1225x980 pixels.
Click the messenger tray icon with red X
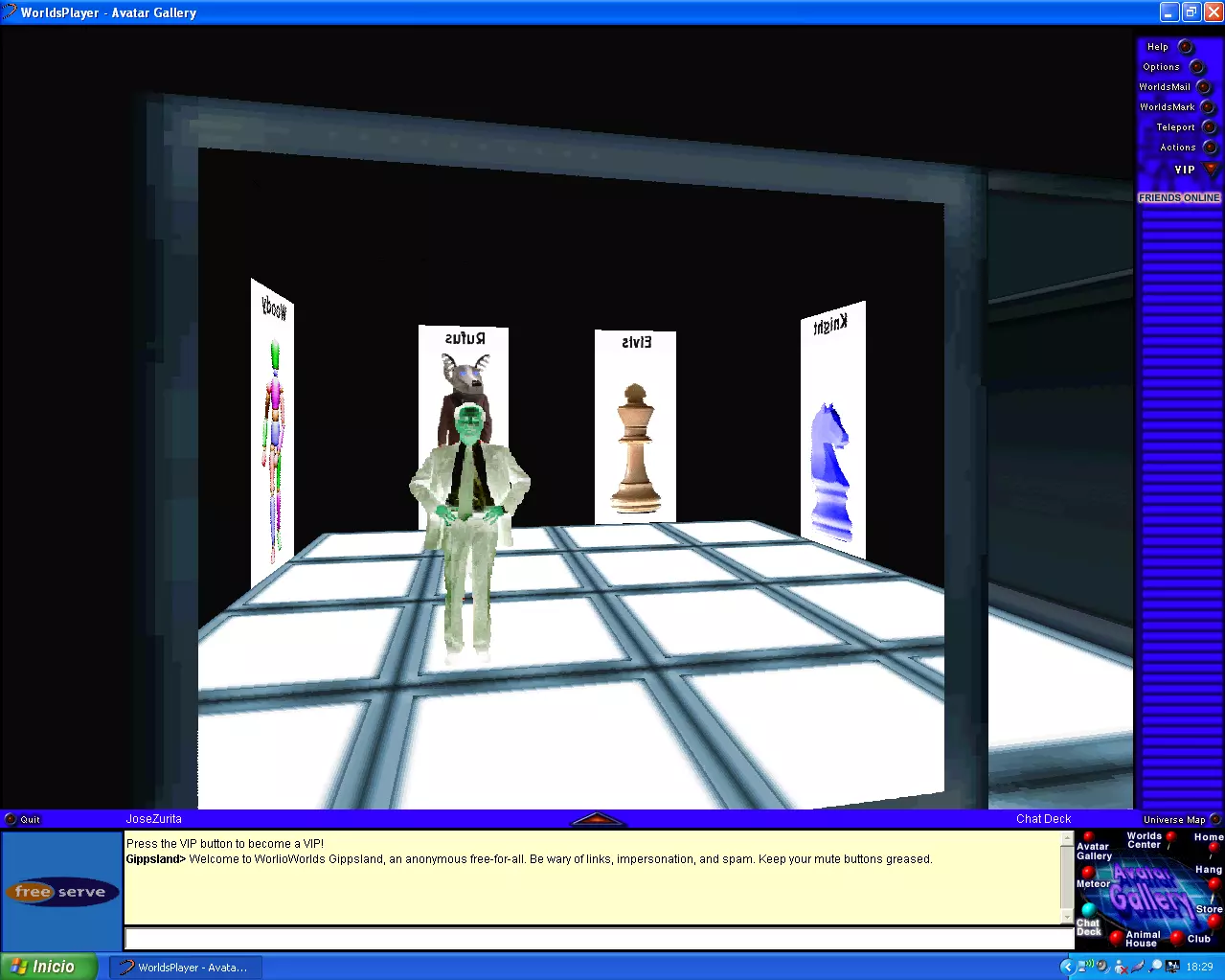1120,967
